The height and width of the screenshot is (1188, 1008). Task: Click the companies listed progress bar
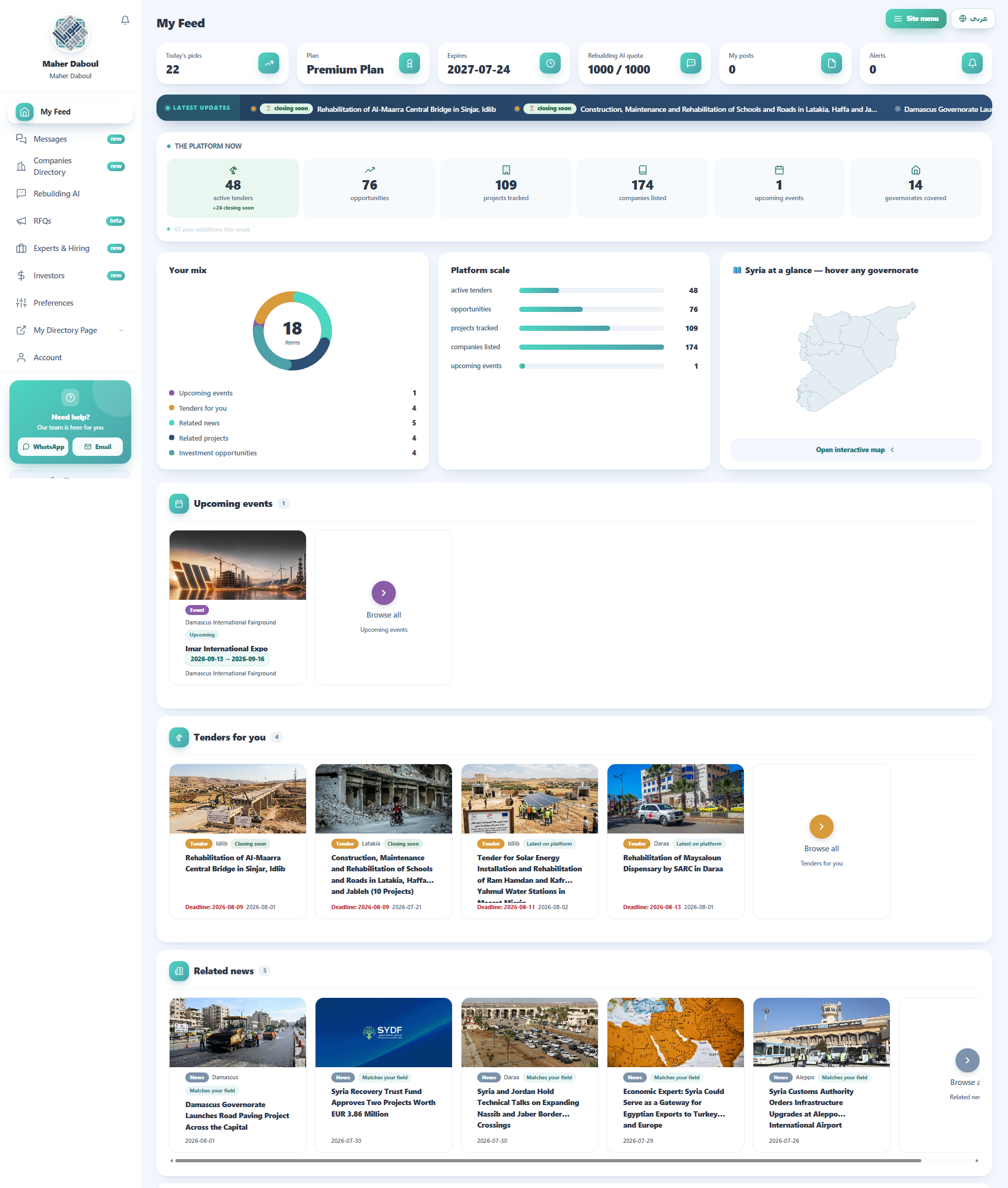point(592,347)
